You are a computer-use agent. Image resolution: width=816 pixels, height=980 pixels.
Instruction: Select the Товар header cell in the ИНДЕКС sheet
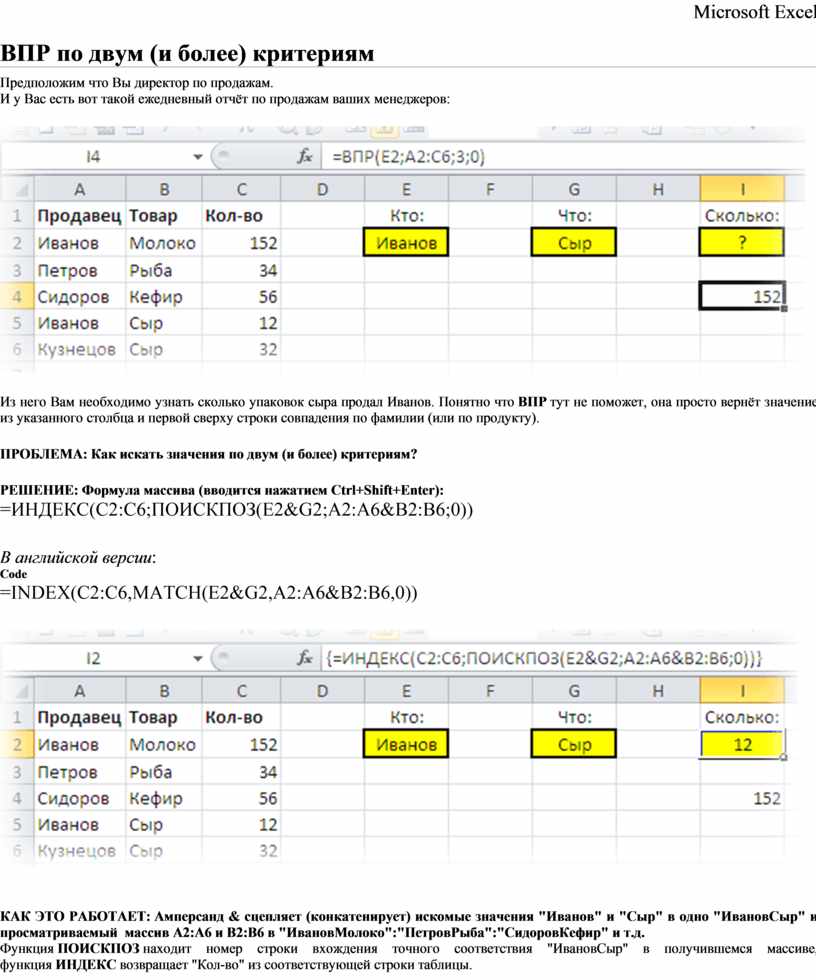click(164, 718)
